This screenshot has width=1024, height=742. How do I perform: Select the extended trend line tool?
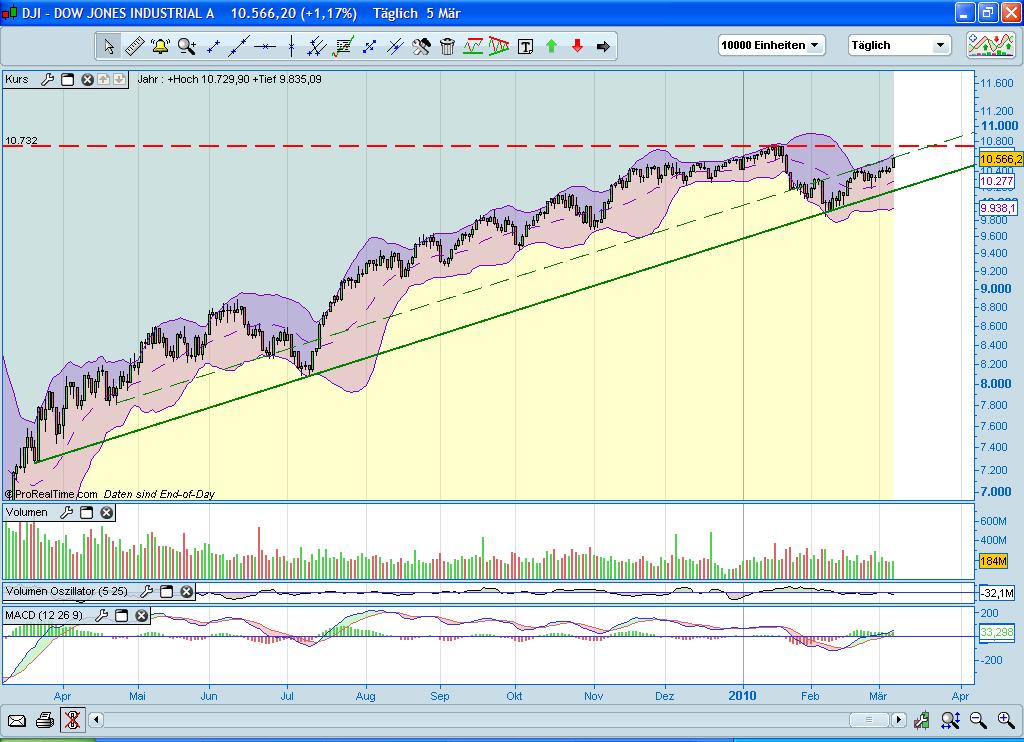point(239,46)
